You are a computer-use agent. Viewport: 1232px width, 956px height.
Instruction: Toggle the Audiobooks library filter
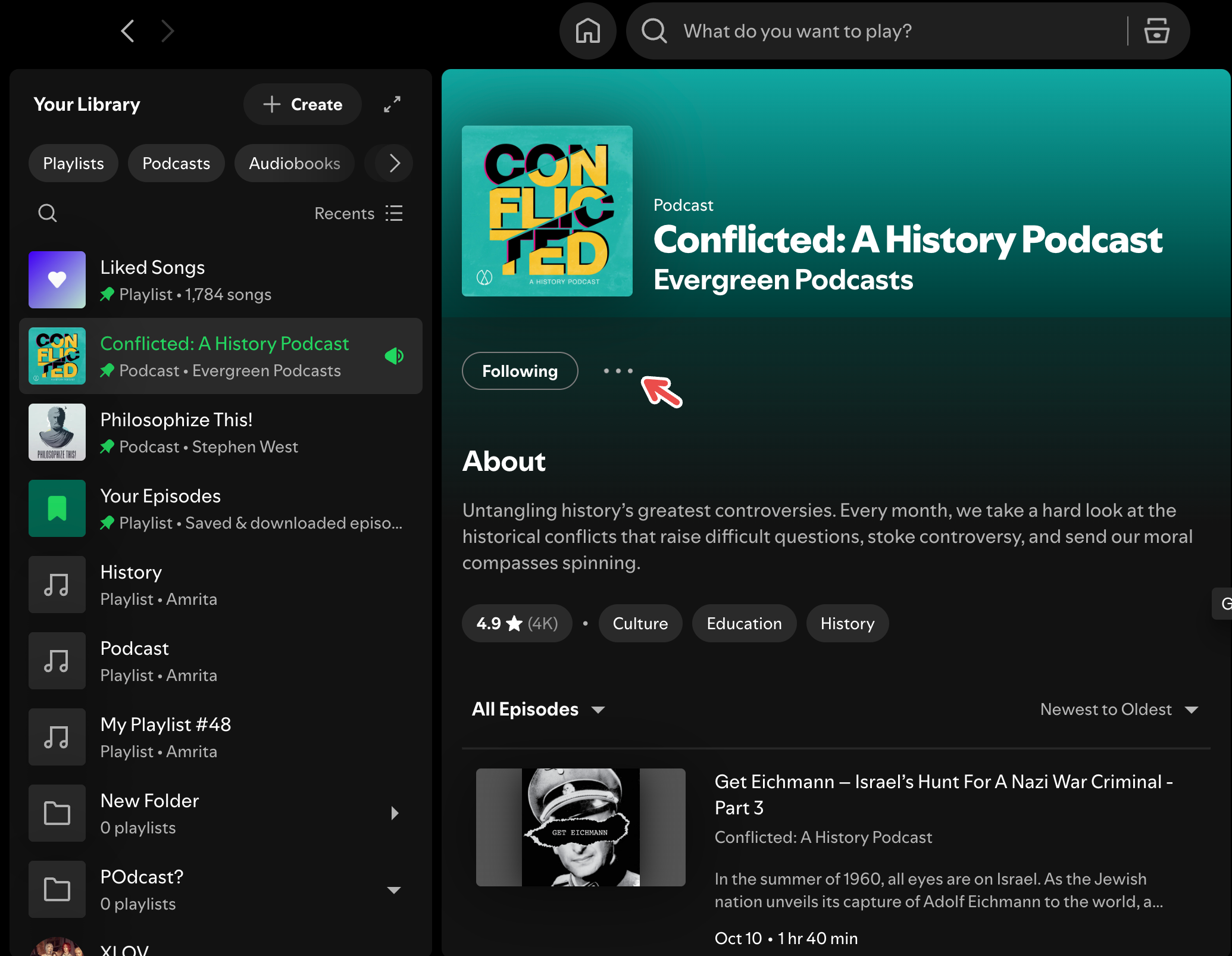click(x=295, y=163)
